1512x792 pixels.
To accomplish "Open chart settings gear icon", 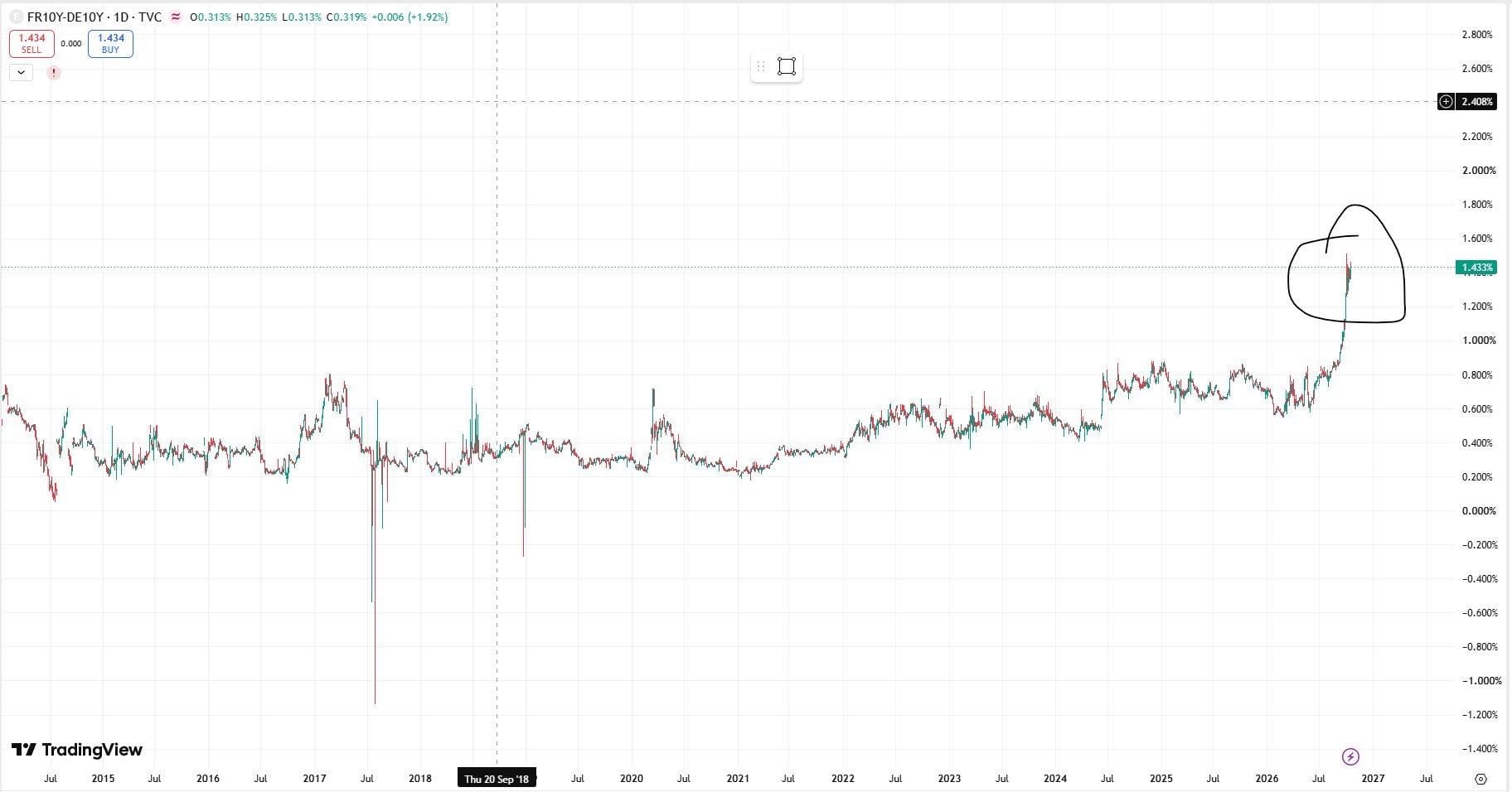I will [x=1481, y=779].
